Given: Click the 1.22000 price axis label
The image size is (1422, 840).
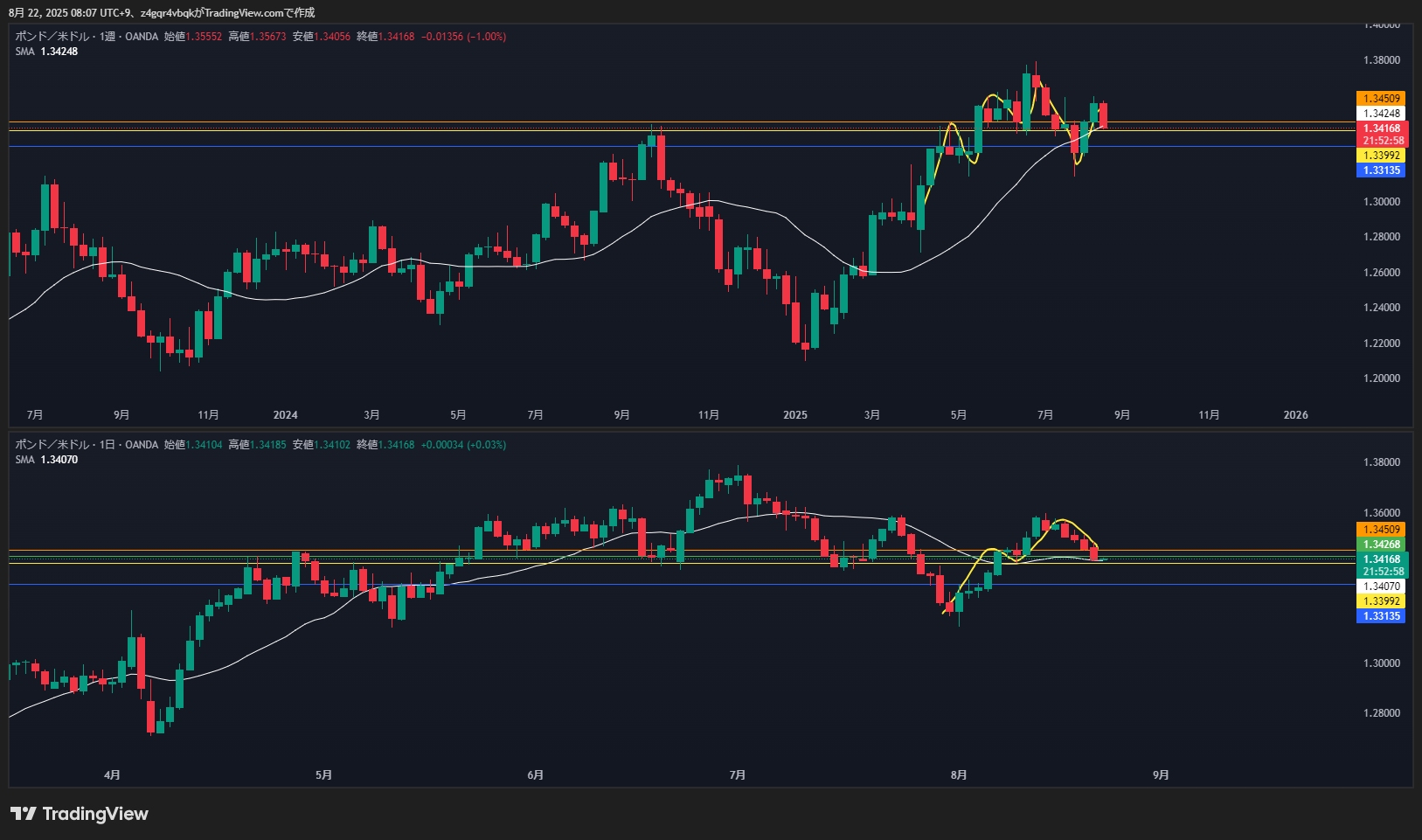Looking at the screenshot, I should point(1381,344).
